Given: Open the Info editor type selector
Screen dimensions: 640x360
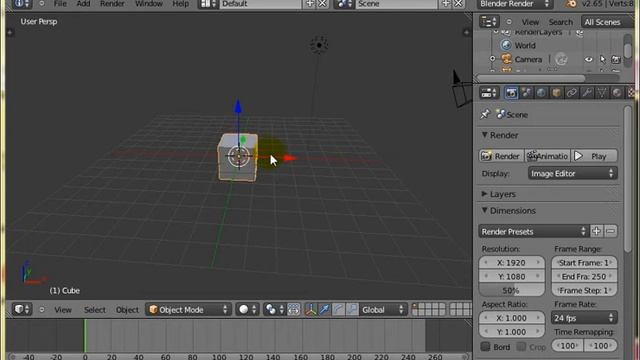Looking at the screenshot, I should coord(22,4).
